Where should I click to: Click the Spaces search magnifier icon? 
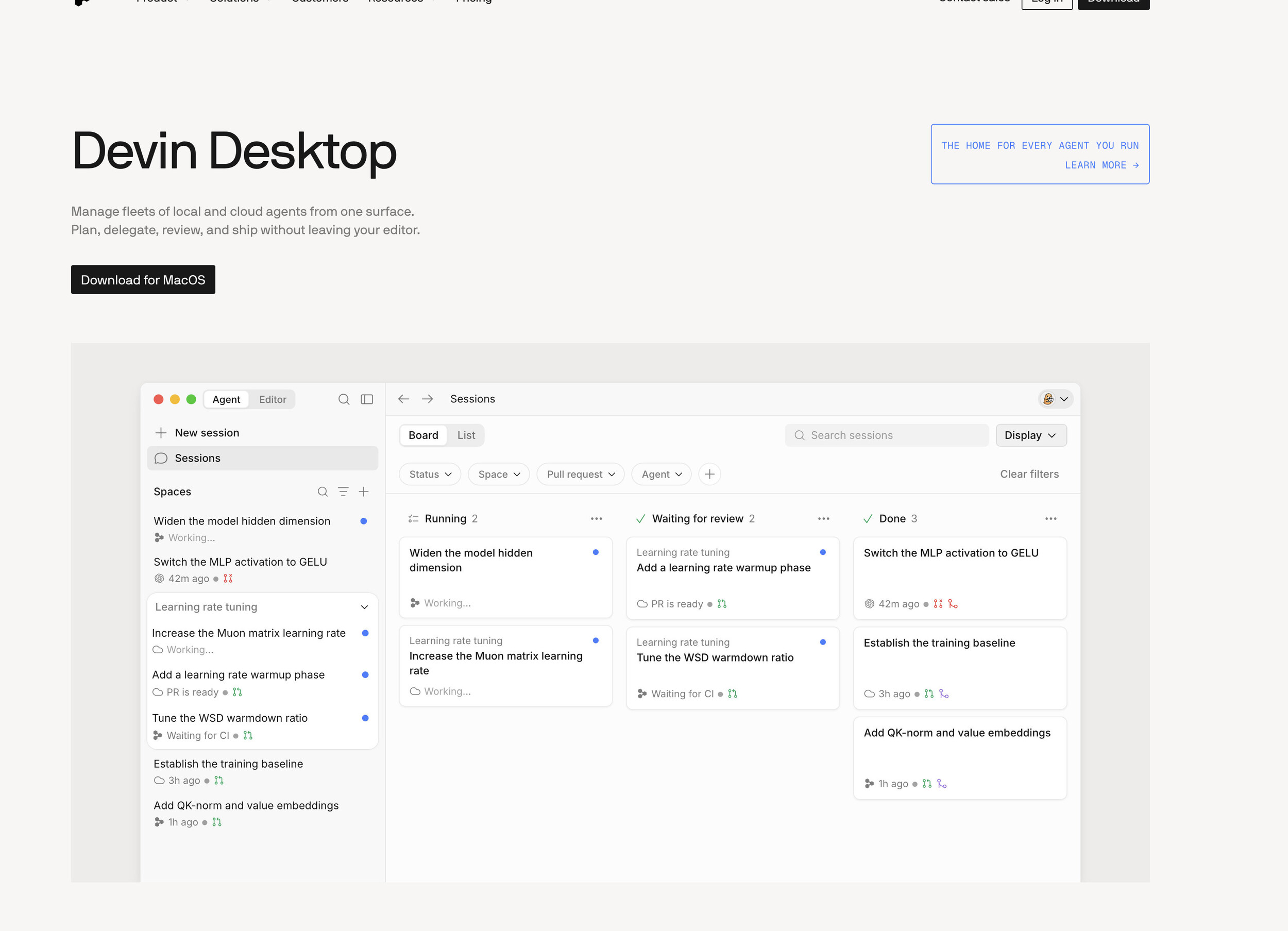[322, 492]
